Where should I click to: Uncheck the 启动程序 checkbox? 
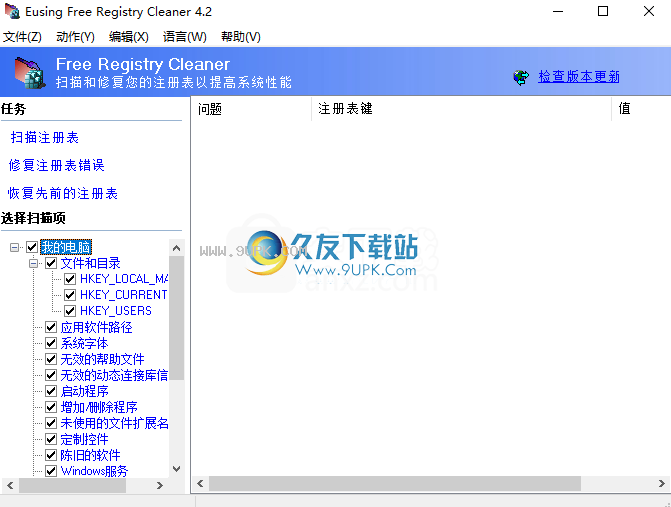(x=51, y=391)
